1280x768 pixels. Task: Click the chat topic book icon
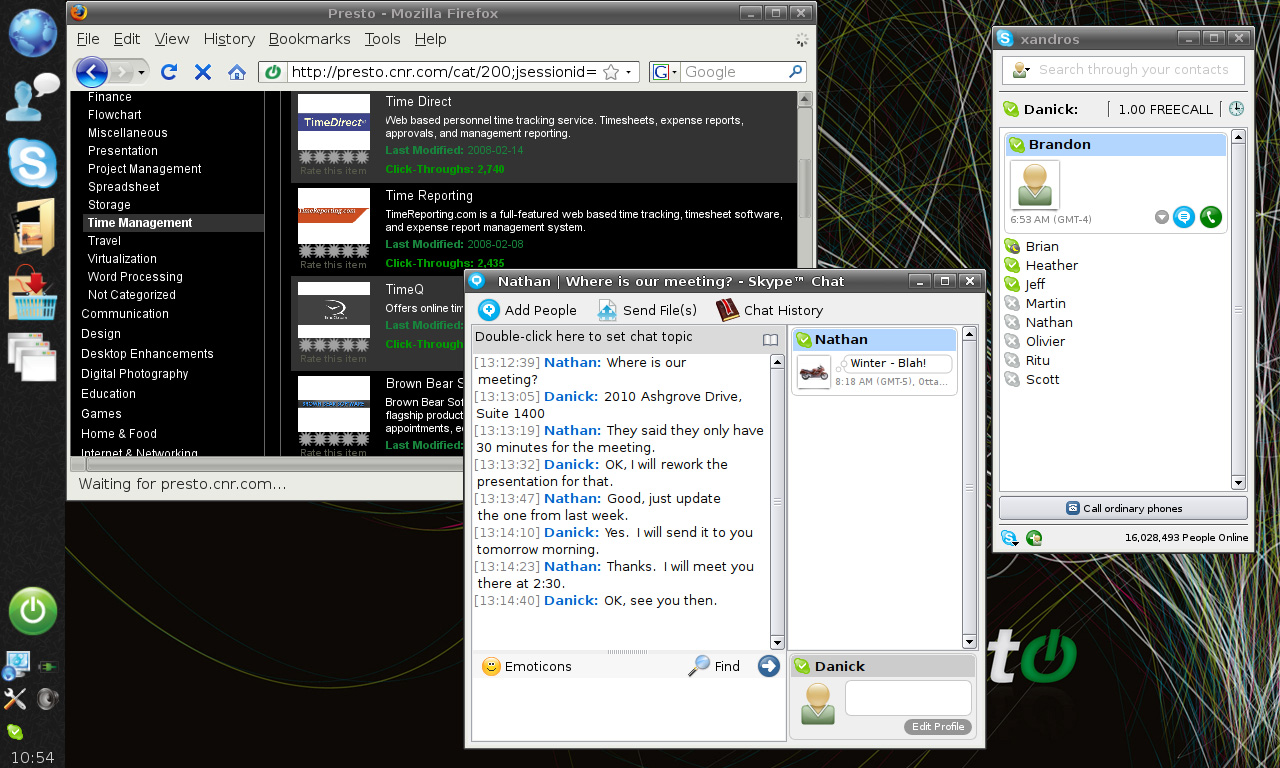[770, 340]
